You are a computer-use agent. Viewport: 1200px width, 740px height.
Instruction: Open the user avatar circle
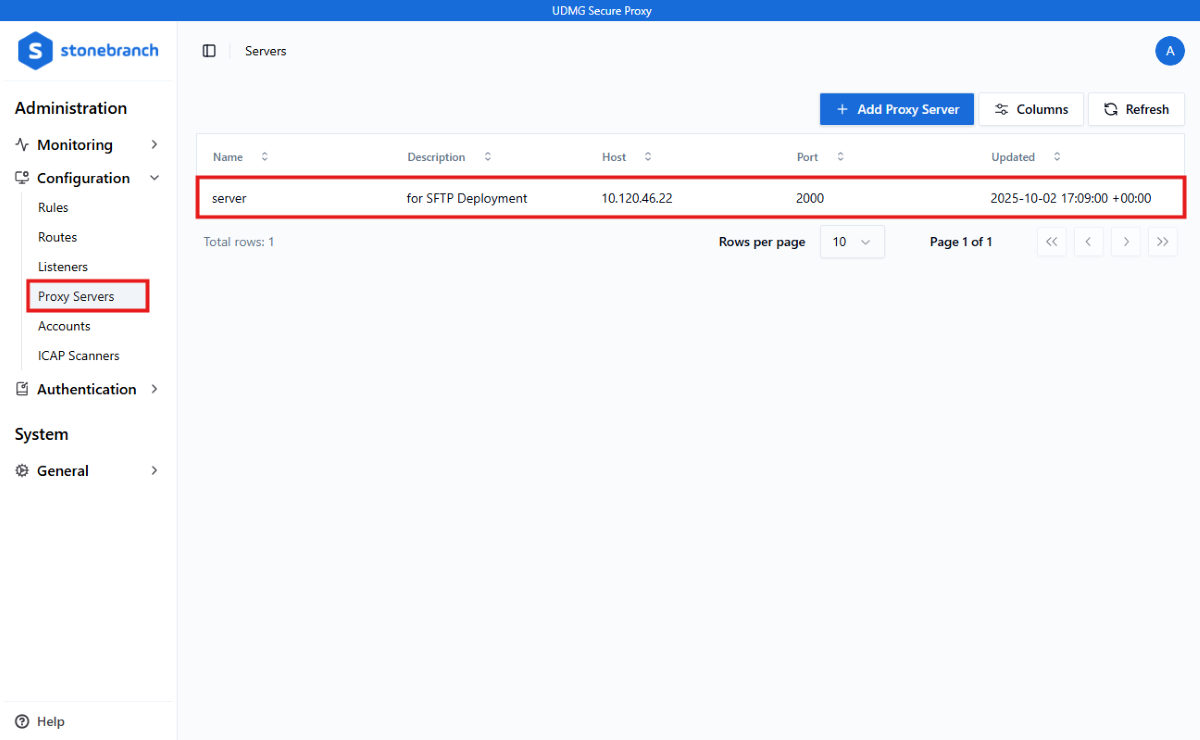[x=1170, y=50]
